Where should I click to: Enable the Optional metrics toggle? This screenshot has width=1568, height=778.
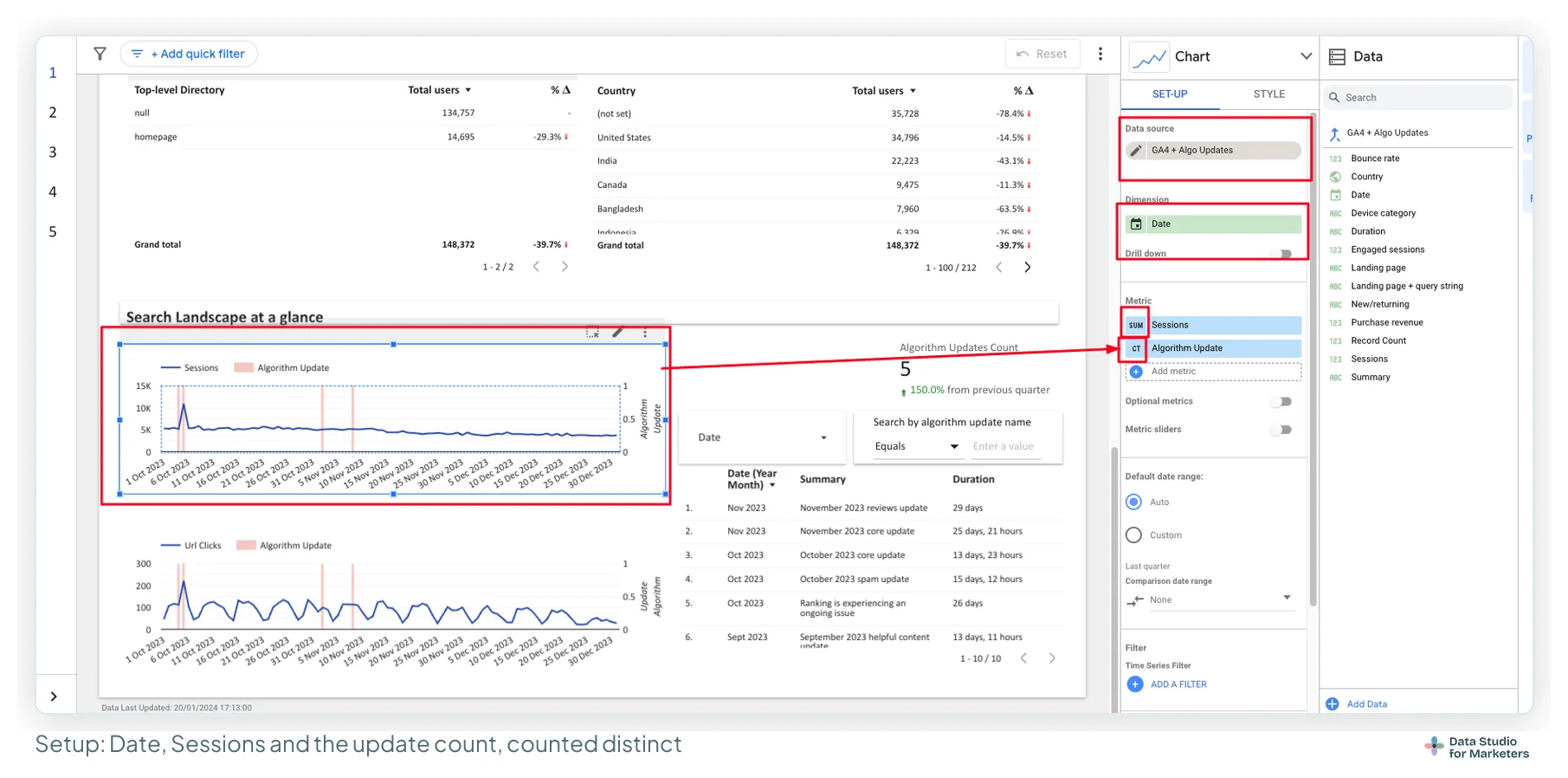click(1281, 402)
